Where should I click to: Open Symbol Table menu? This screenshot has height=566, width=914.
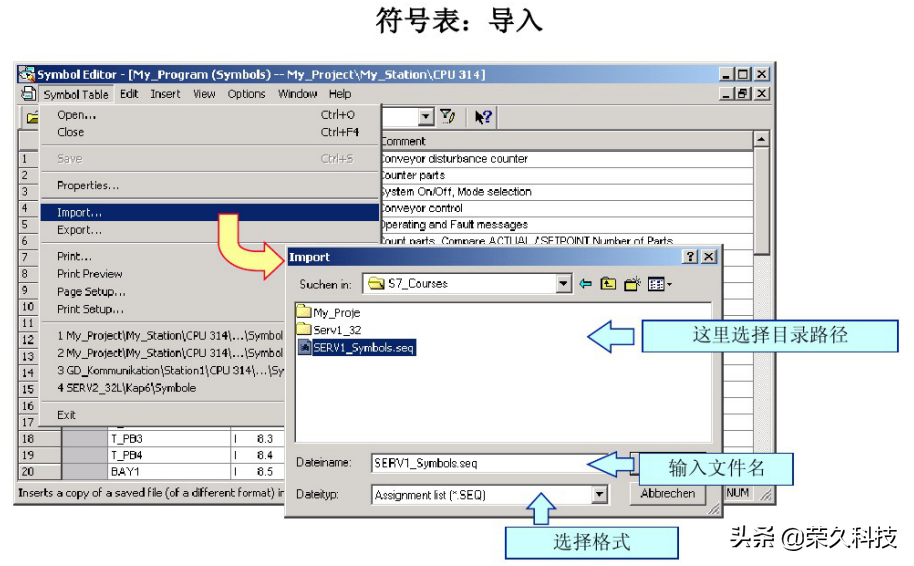click(x=76, y=94)
